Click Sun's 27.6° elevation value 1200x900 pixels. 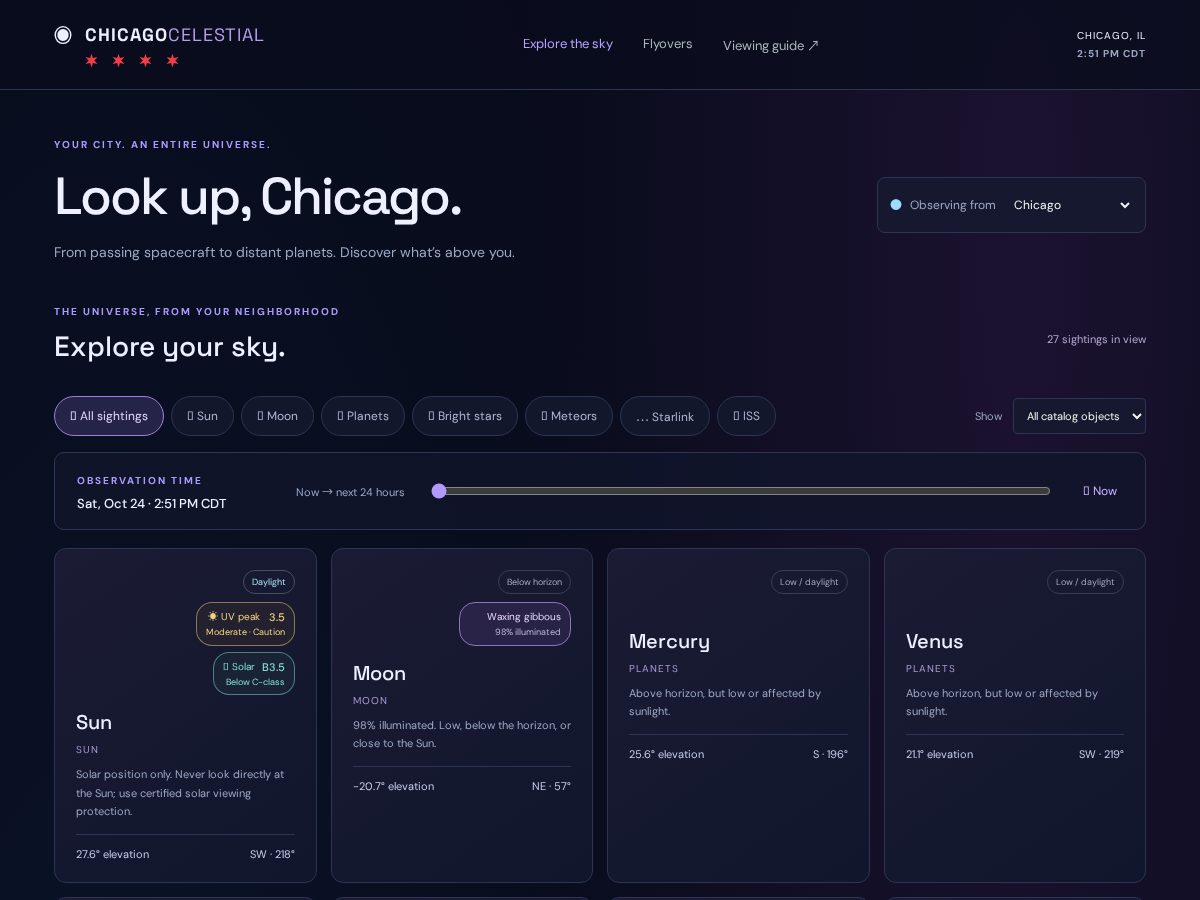pyautogui.click(x=112, y=854)
